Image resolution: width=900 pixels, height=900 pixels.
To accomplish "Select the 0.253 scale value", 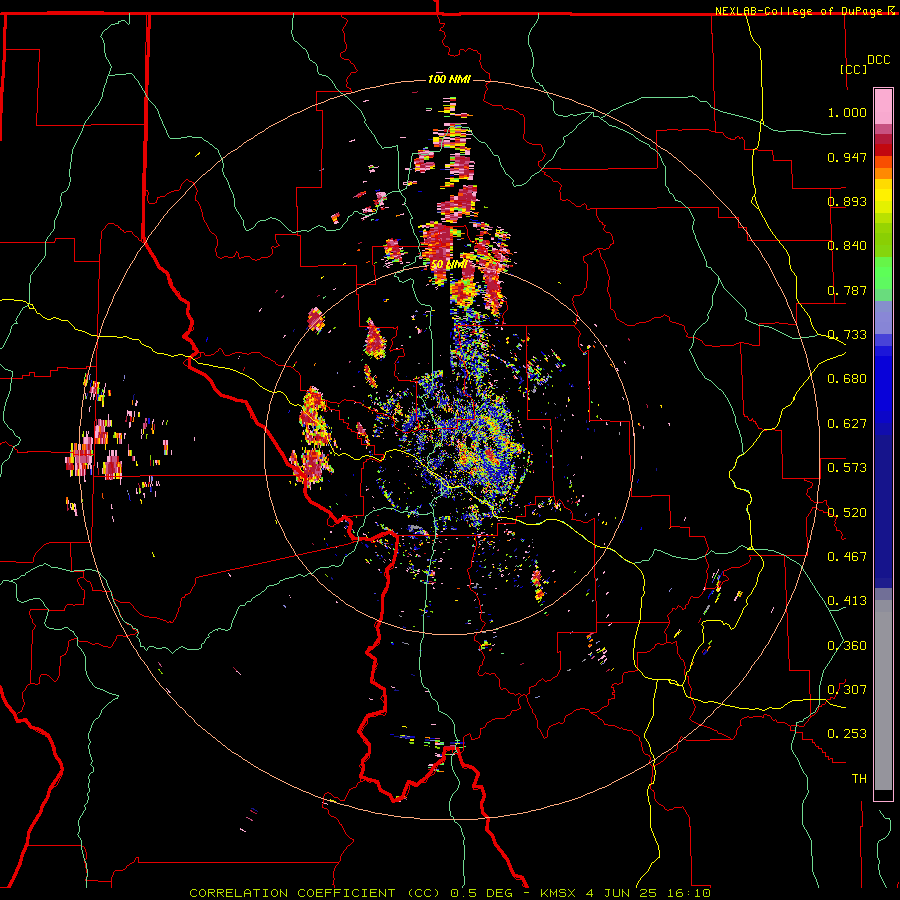I will 847,734.
